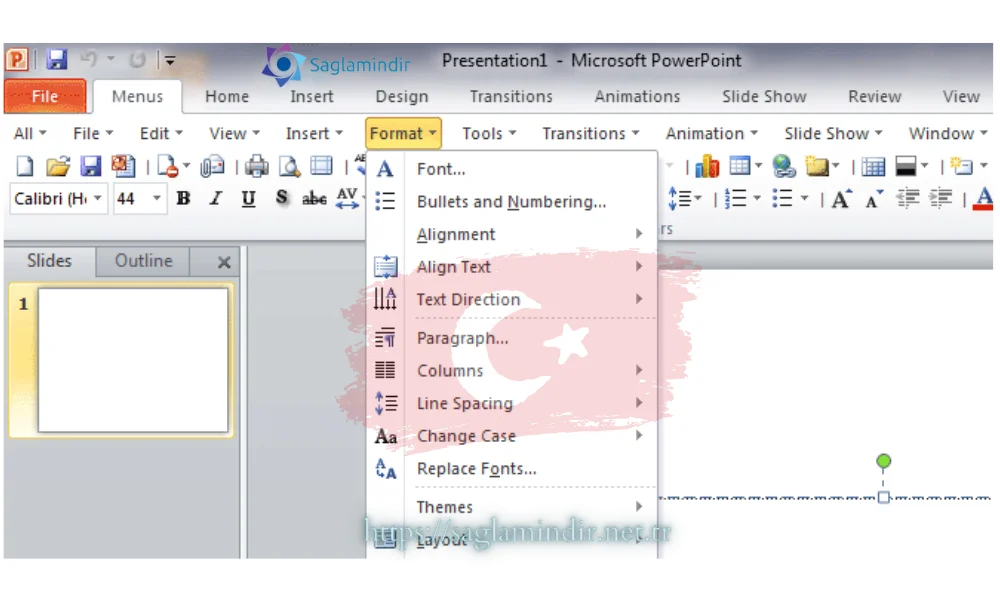The image size is (1000, 600).
Task: Open Customize Quick Access Toolbar arrow
Action: click(x=170, y=61)
